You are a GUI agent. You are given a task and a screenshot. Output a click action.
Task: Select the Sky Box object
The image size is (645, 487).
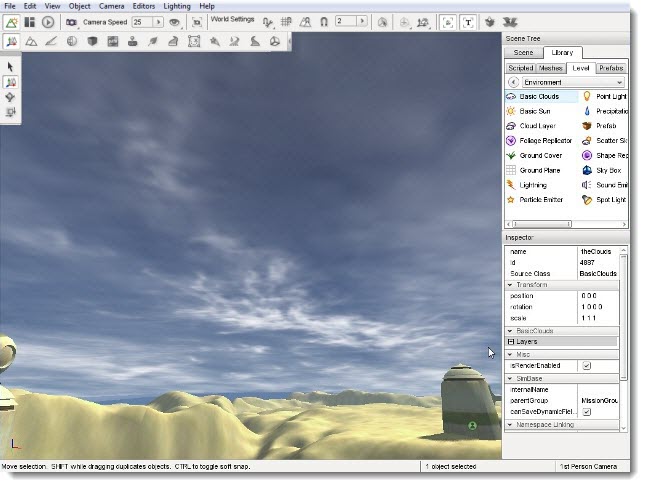[x=607, y=170]
